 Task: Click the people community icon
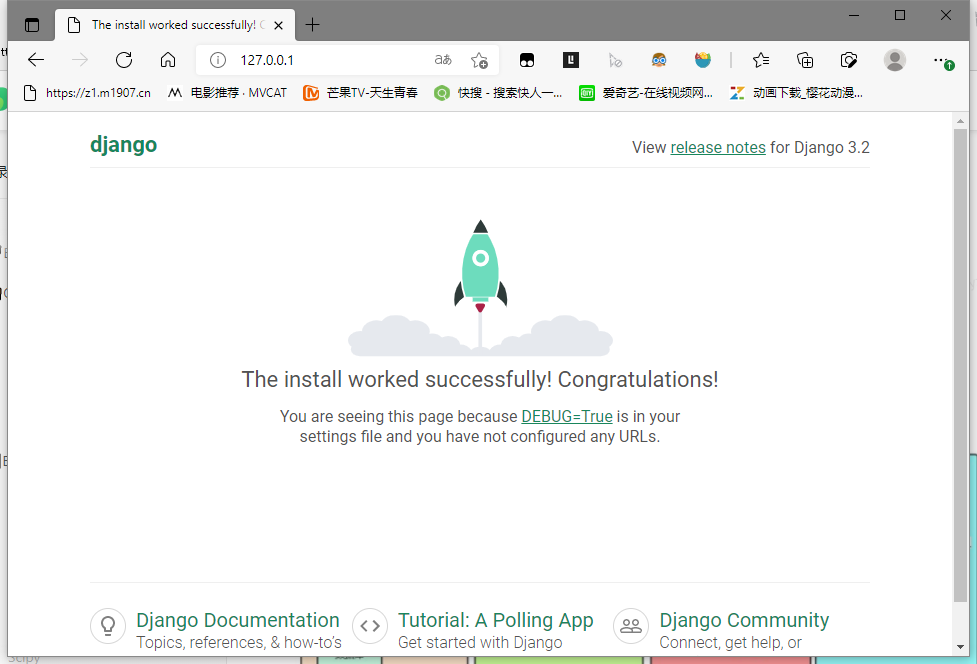(x=631, y=626)
